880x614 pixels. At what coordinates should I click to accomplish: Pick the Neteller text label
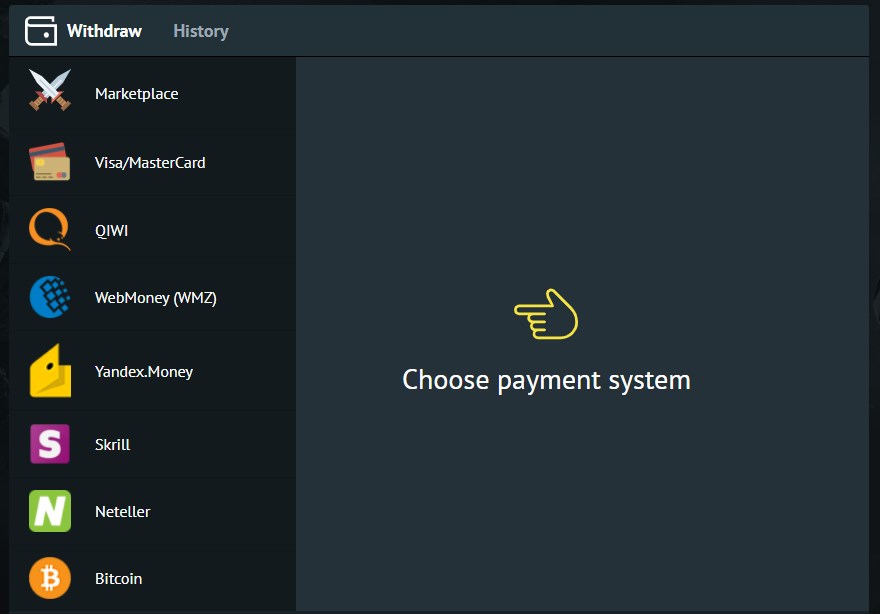pyautogui.click(x=123, y=511)
